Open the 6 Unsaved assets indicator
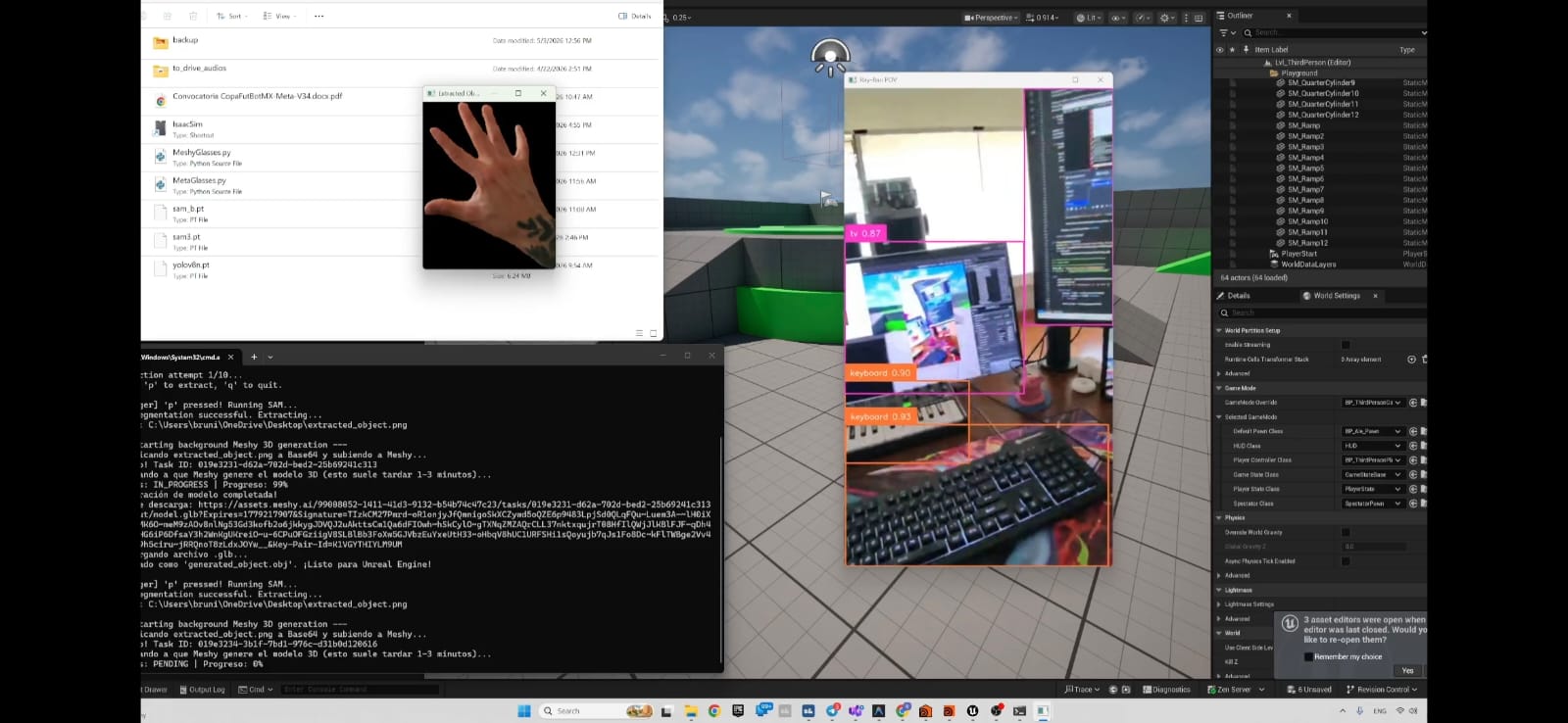Image resolution: width=1568 pixels, height=723 pixels. click(1309, 690)
